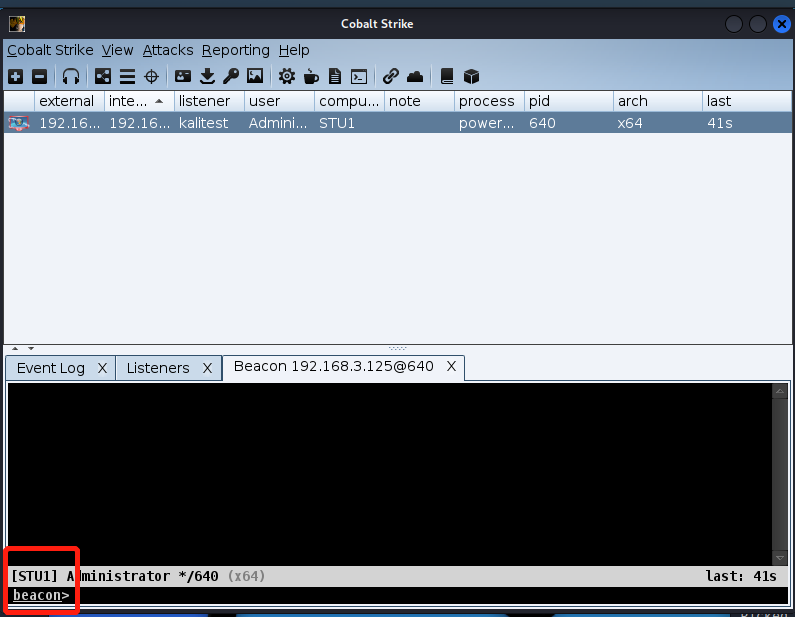Sort sessions by last column
Image resolution: width=795 pixels, height=617 pixels.
pyautogui.click(x=747, y=101)
